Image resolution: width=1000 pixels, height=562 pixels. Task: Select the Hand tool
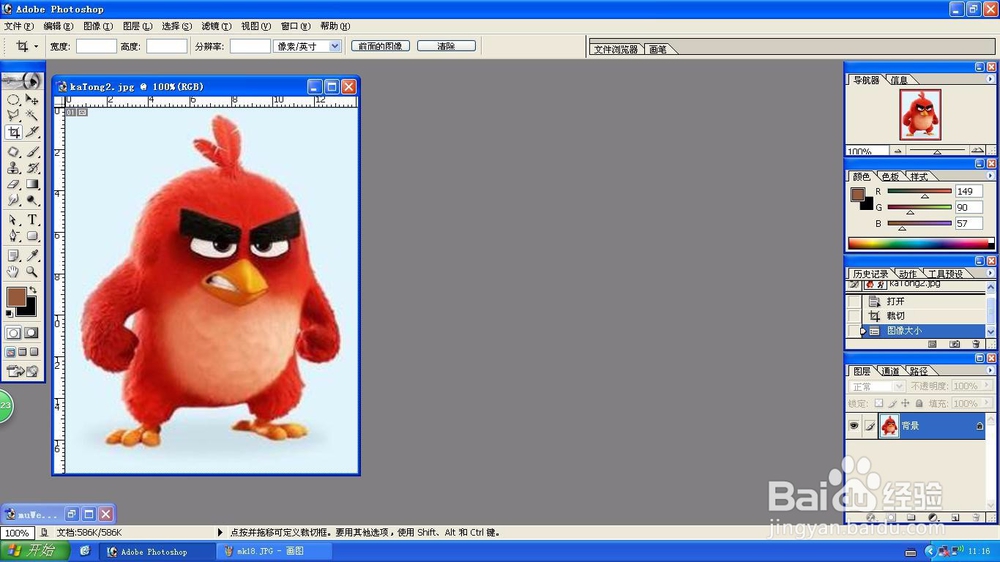(x=13, y=272)
